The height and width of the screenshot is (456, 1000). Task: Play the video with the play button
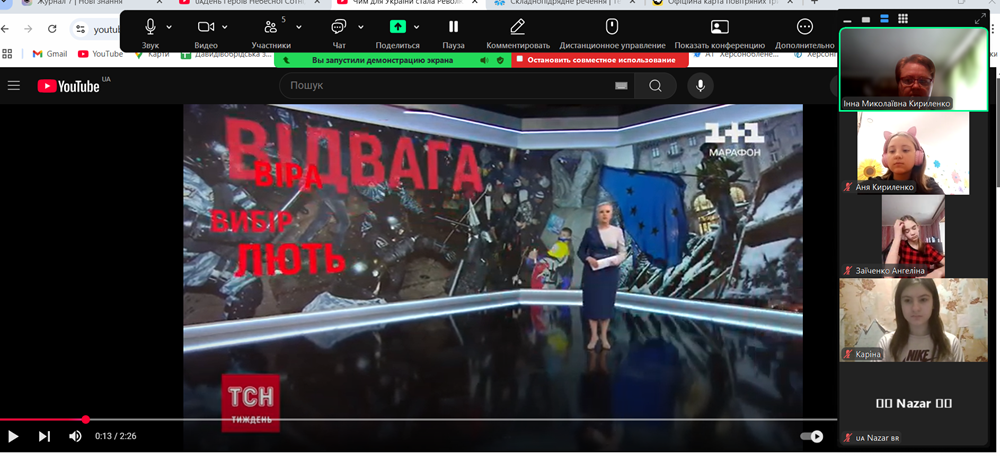[13, 436]
